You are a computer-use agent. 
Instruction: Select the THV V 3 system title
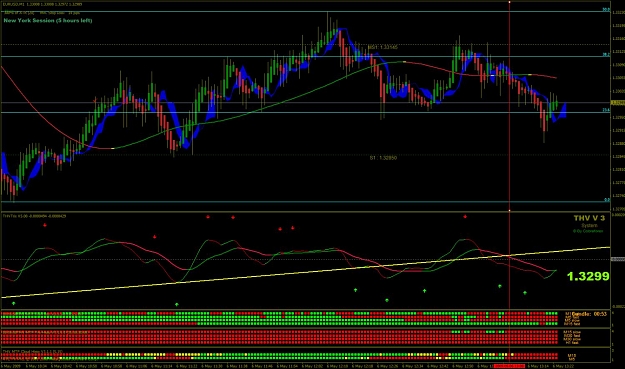click(589, 218)
